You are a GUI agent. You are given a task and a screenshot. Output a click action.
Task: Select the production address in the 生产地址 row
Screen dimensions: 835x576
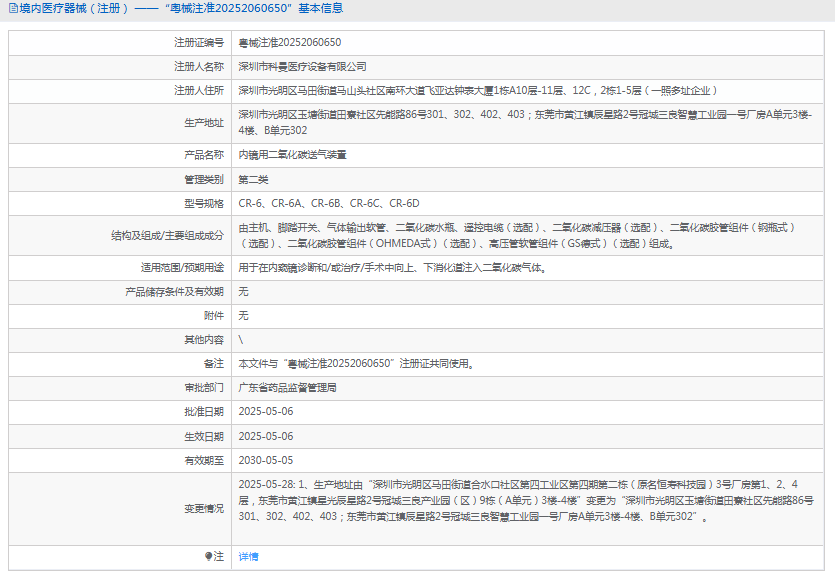pyautogui.click(x=525, y=122)
